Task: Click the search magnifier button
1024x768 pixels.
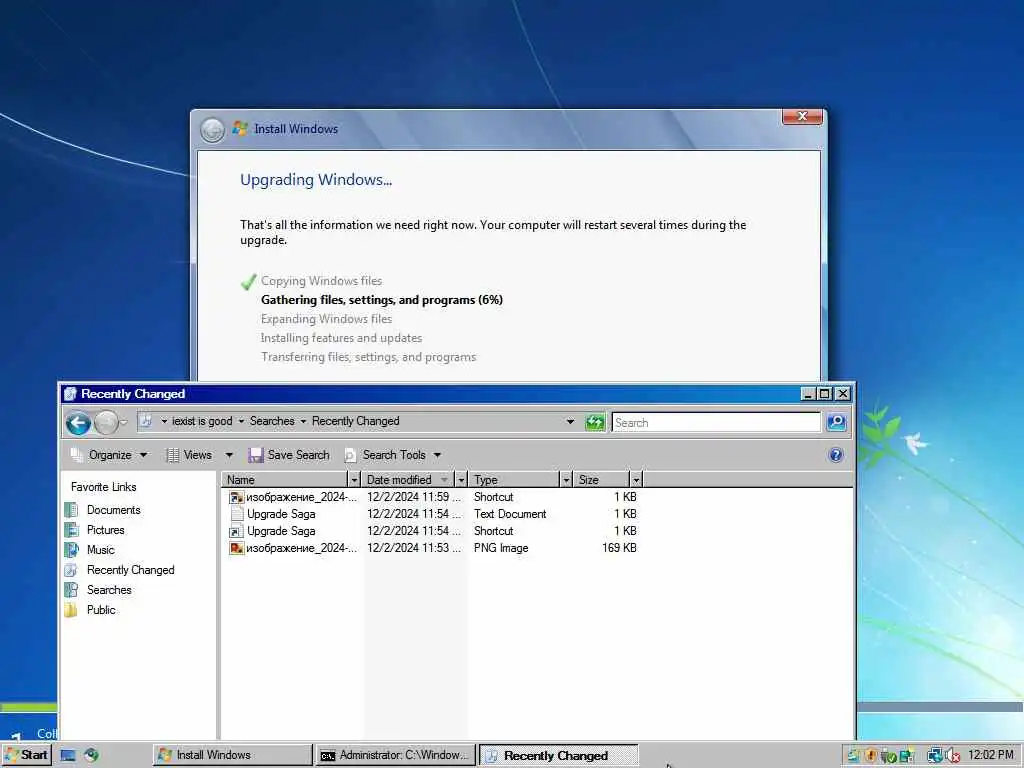Action: tap(836, 423)
